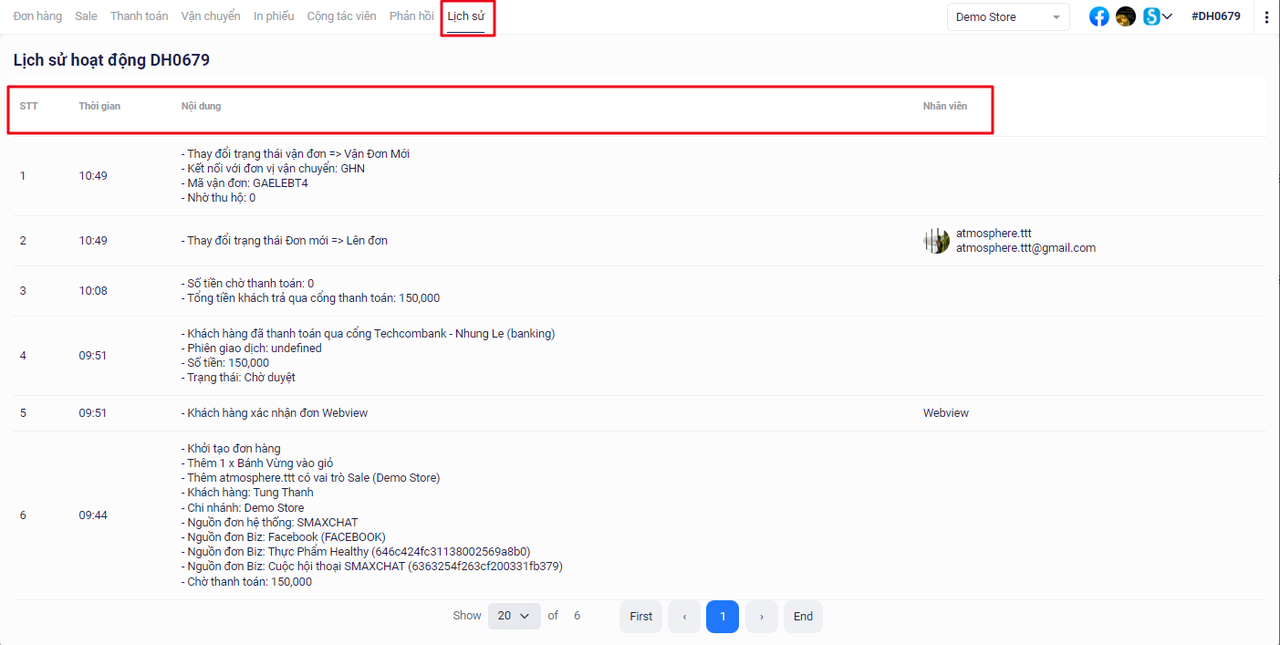Click the round page avatar in header
Viewport: 1280px width, 645px height.
point(1126,17)
